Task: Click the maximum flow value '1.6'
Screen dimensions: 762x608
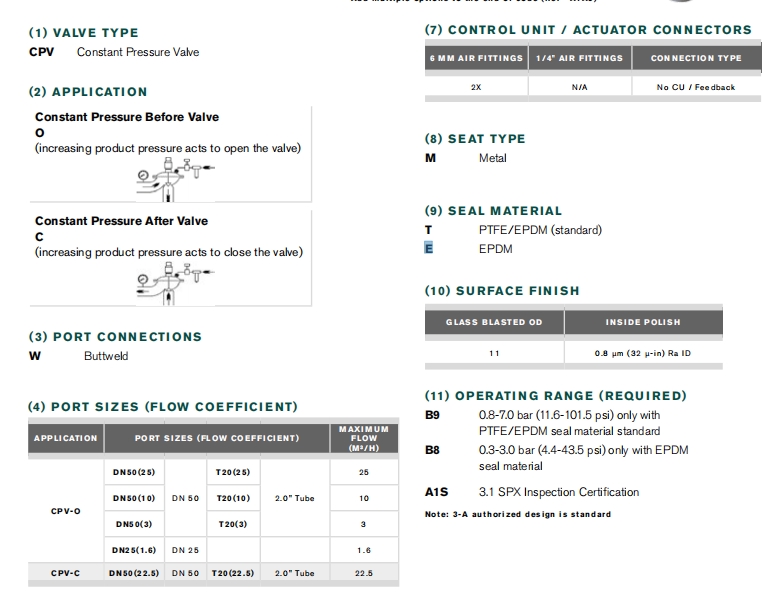Action: point(364,550)
